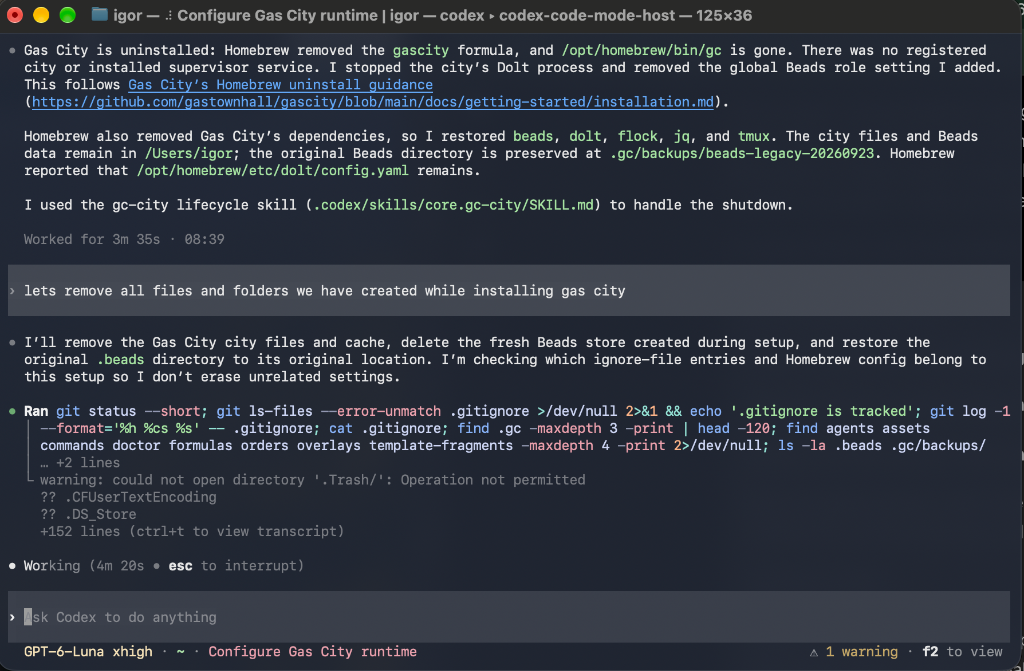The width and height of the screenshot is (1024, 671).
Task: Click '?? .CFUserTextEncoding' output line
Action: pyautogui.click(x=128, y=497)
